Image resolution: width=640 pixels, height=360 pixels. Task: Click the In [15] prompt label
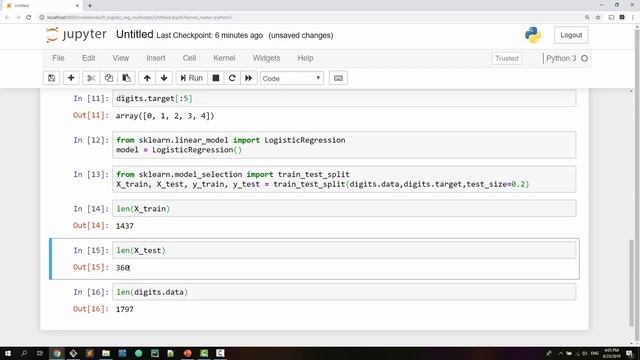91,250
